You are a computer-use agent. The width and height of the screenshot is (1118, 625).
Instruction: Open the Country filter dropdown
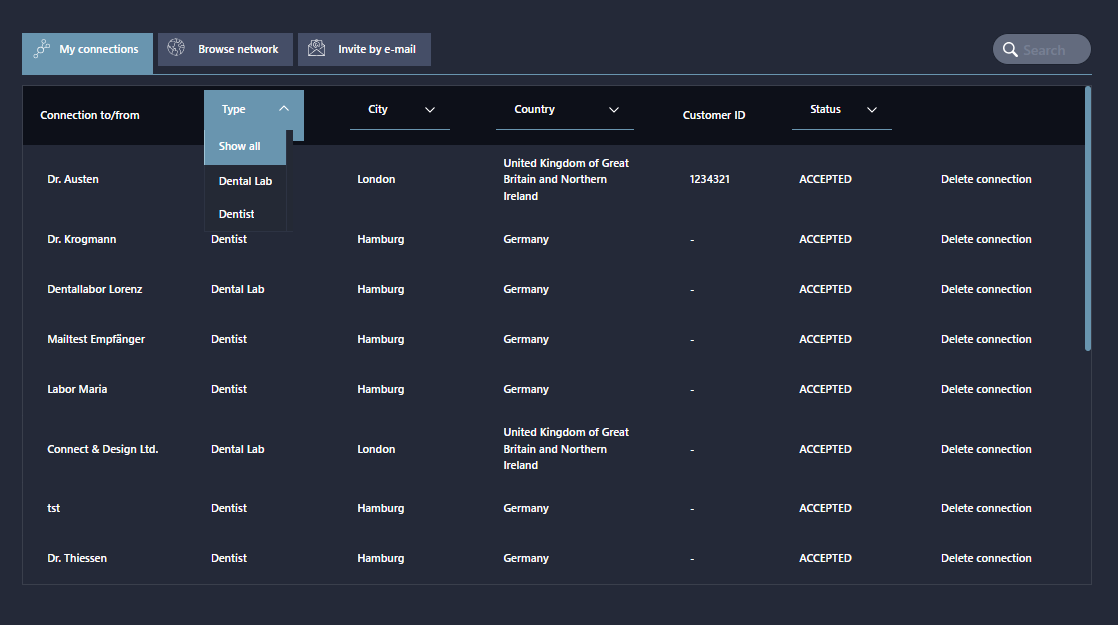click(614, 110)
